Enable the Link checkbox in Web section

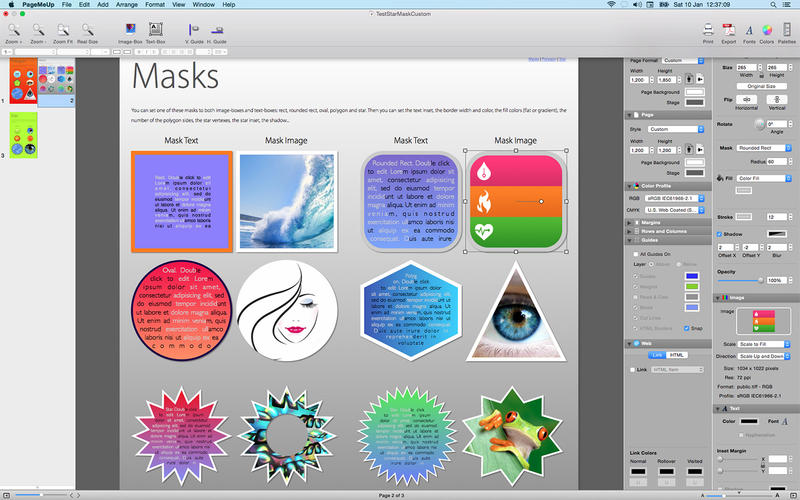[x=633, y=369]
